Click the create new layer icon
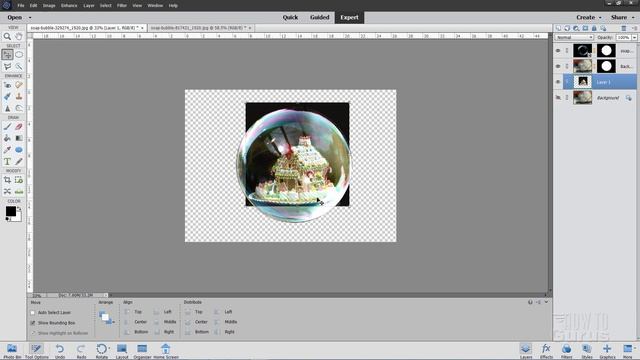This screenshot has width=640, height=360. pos(558,28)
